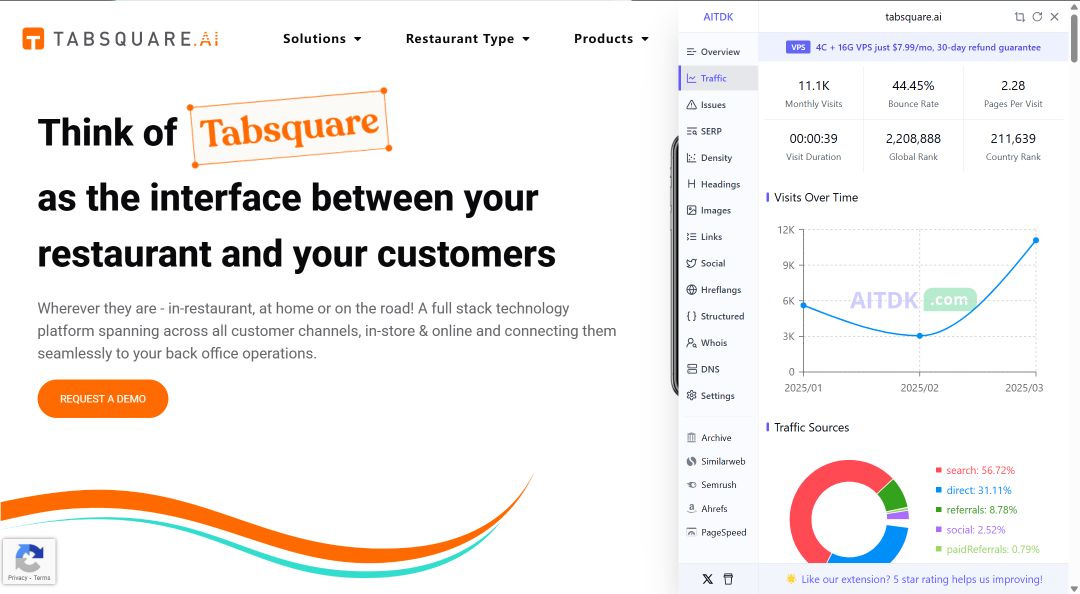Click the PageSpeed gauge icon
This screenshot has height=594, width=1080.
coord(692,532)
